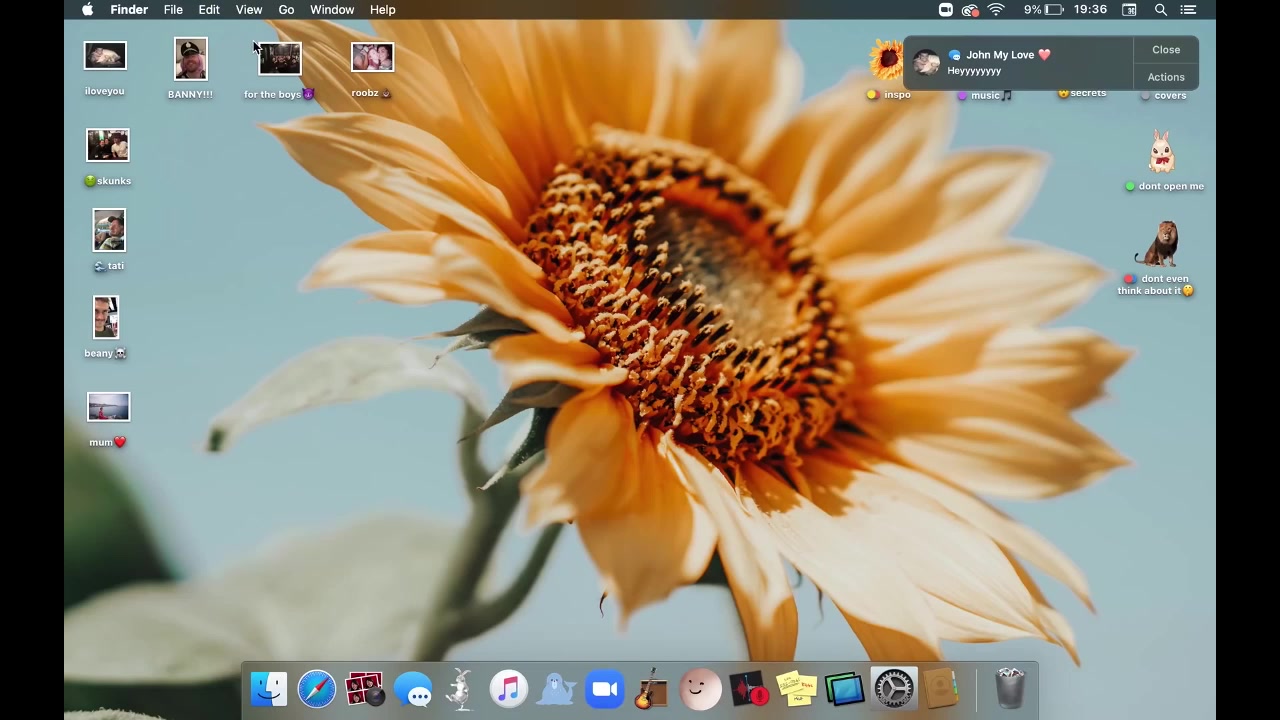
Task: Click the Zoom camera menu bar icon
Action: pyautogui.click(x=945, y=9)
